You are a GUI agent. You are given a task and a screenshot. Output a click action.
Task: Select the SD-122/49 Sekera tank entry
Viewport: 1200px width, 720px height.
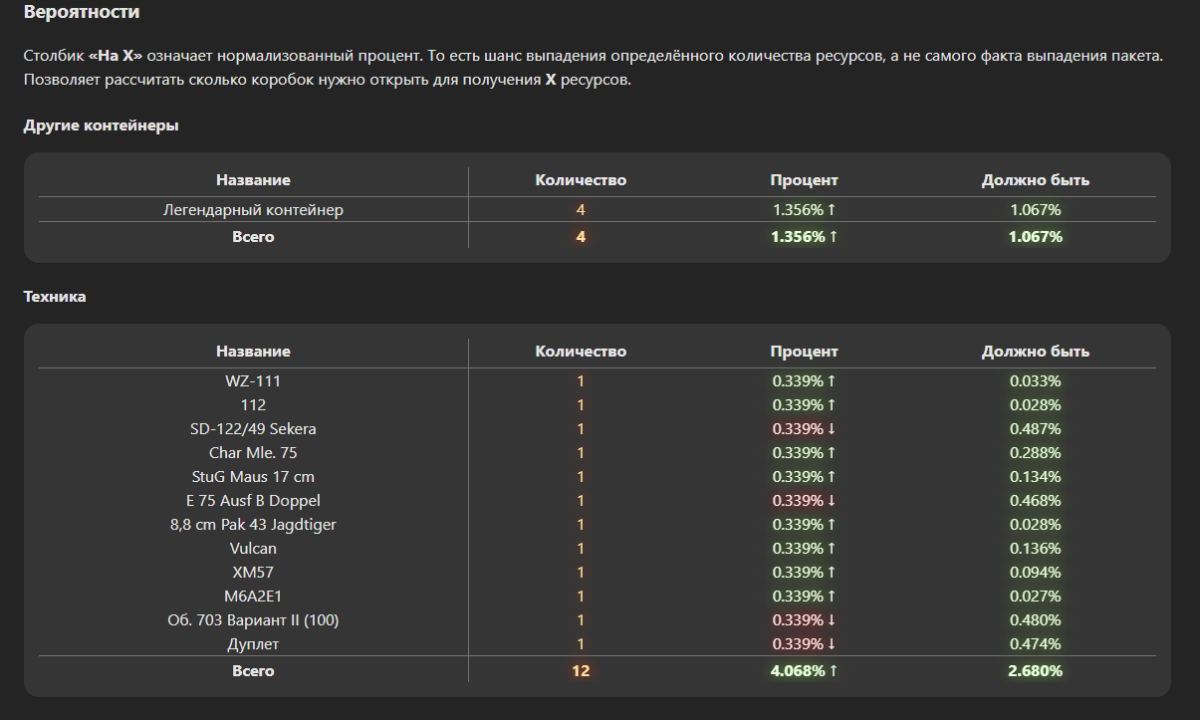coord(253,429)
